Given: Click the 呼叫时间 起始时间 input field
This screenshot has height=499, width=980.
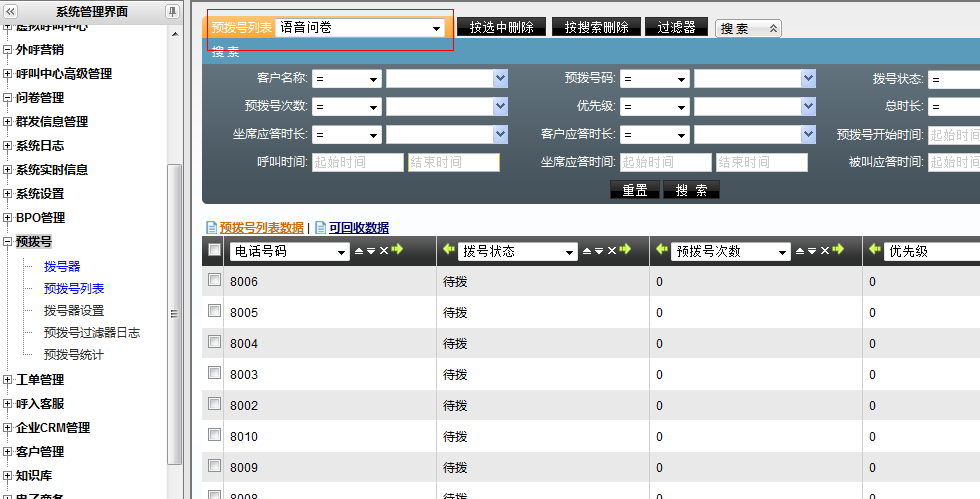Looking at the screenshot, I should click(357, 162).
